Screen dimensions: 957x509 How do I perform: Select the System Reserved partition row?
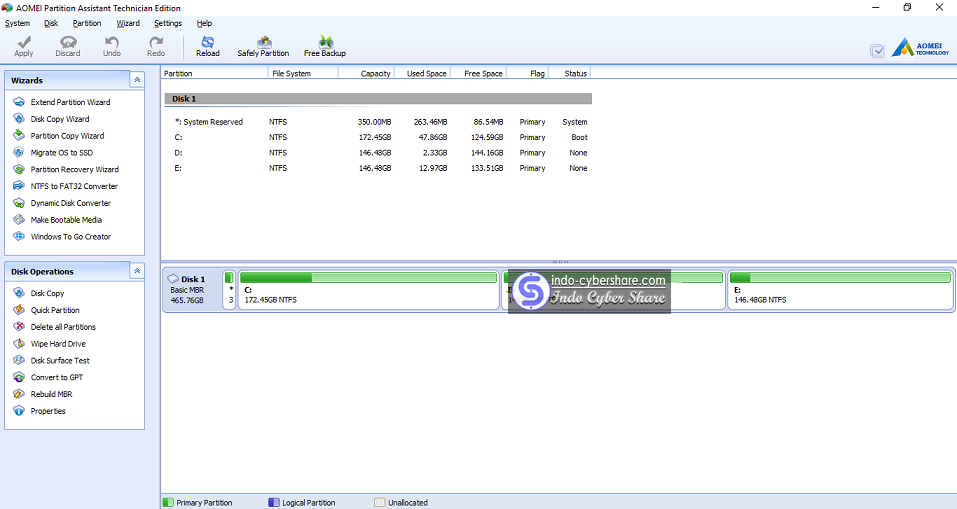[378, 122]
